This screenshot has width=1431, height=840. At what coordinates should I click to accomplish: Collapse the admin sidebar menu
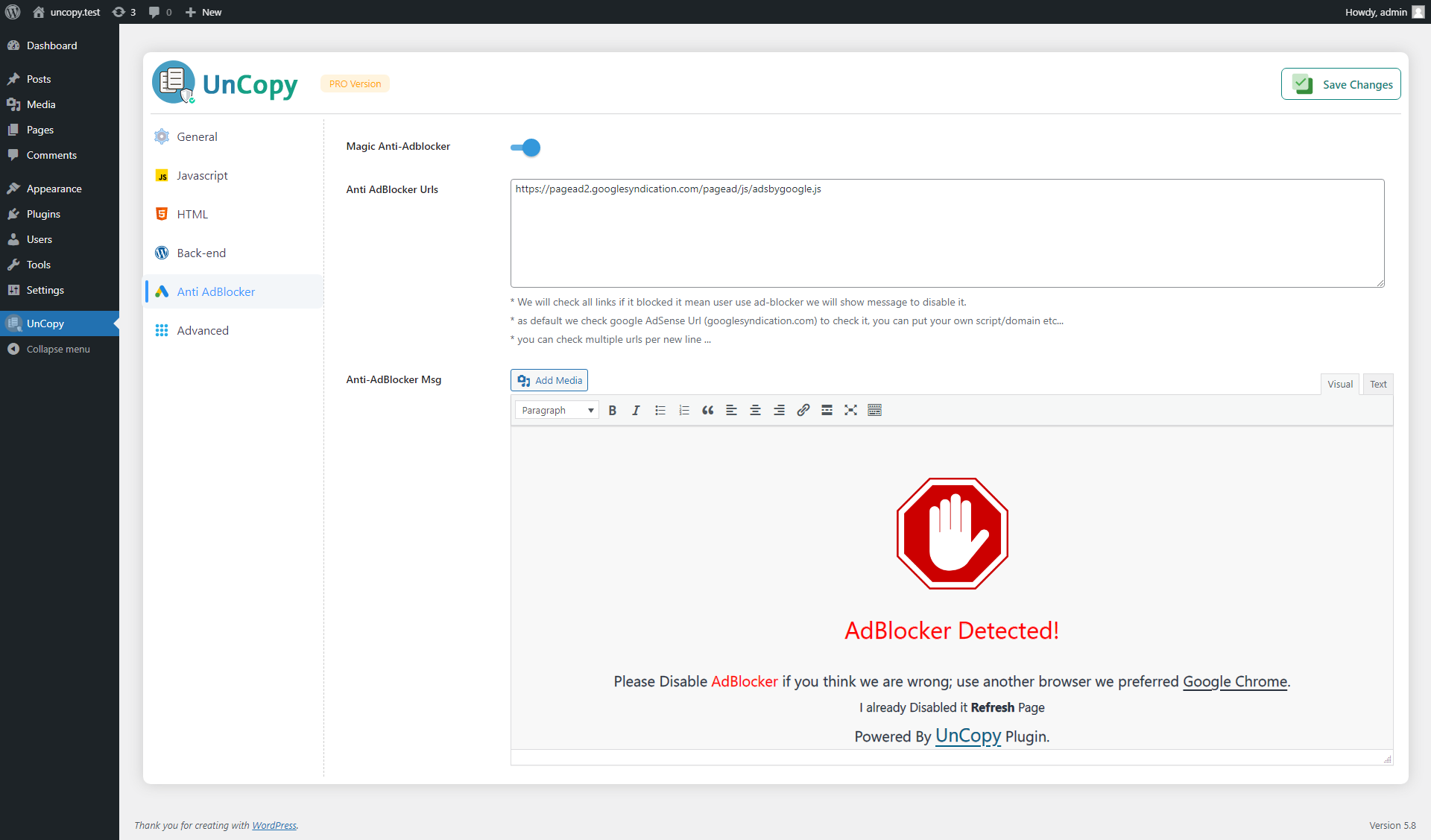tap(60, 349)
